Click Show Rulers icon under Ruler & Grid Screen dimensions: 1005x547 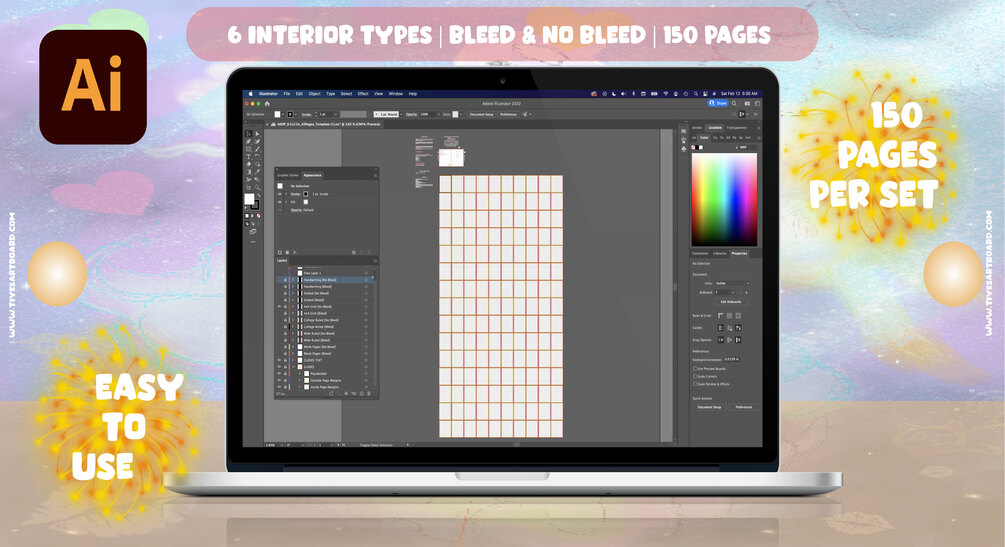[720, 316]
